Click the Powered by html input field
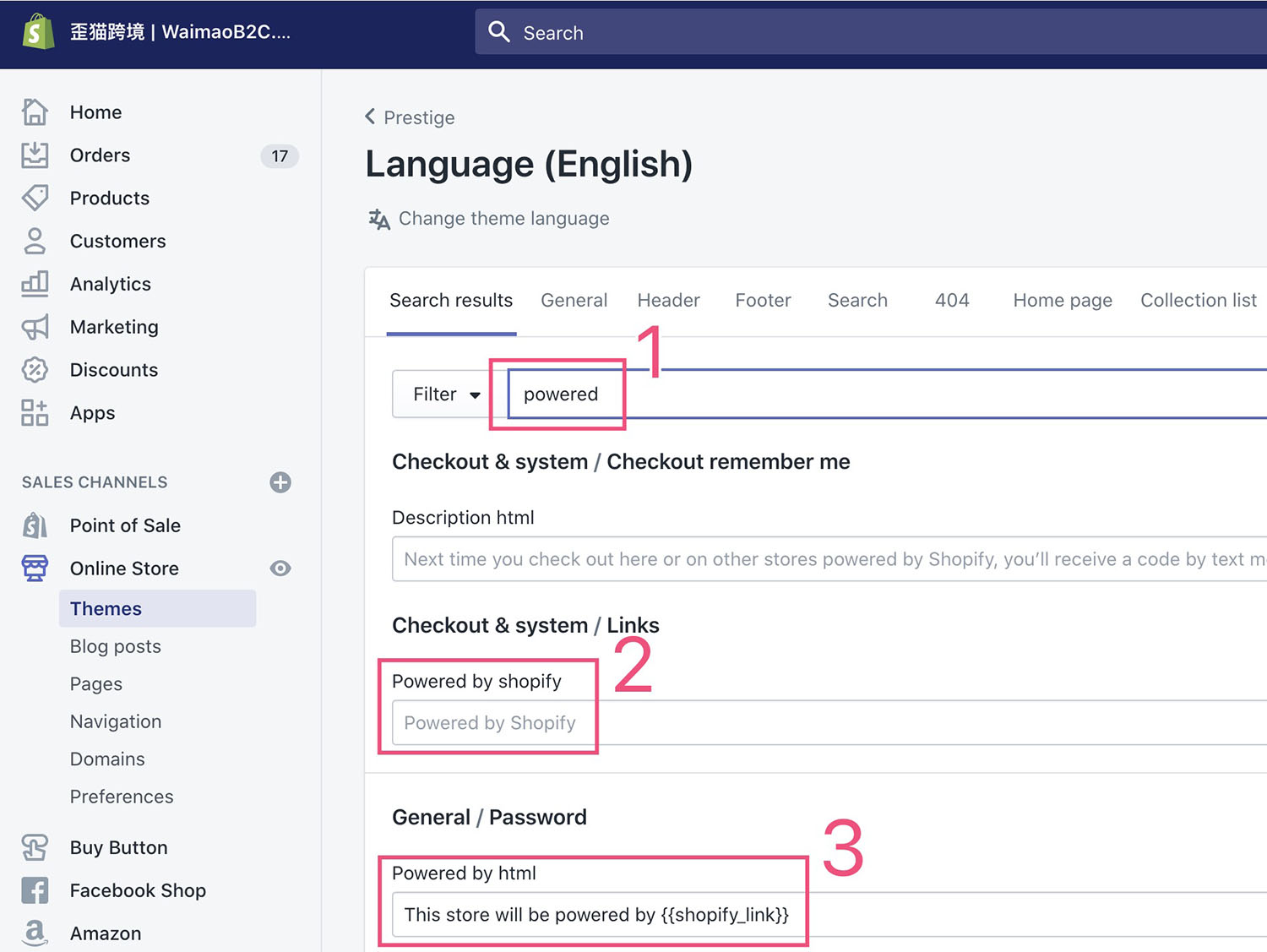The height and width of the screenshot is (952, 1267). [x=829, y=914]
